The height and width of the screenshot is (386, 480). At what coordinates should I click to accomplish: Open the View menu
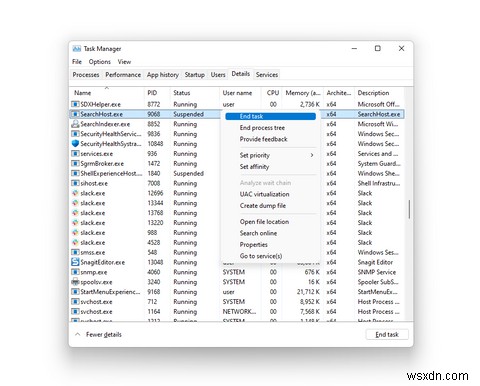click(124, 62)
